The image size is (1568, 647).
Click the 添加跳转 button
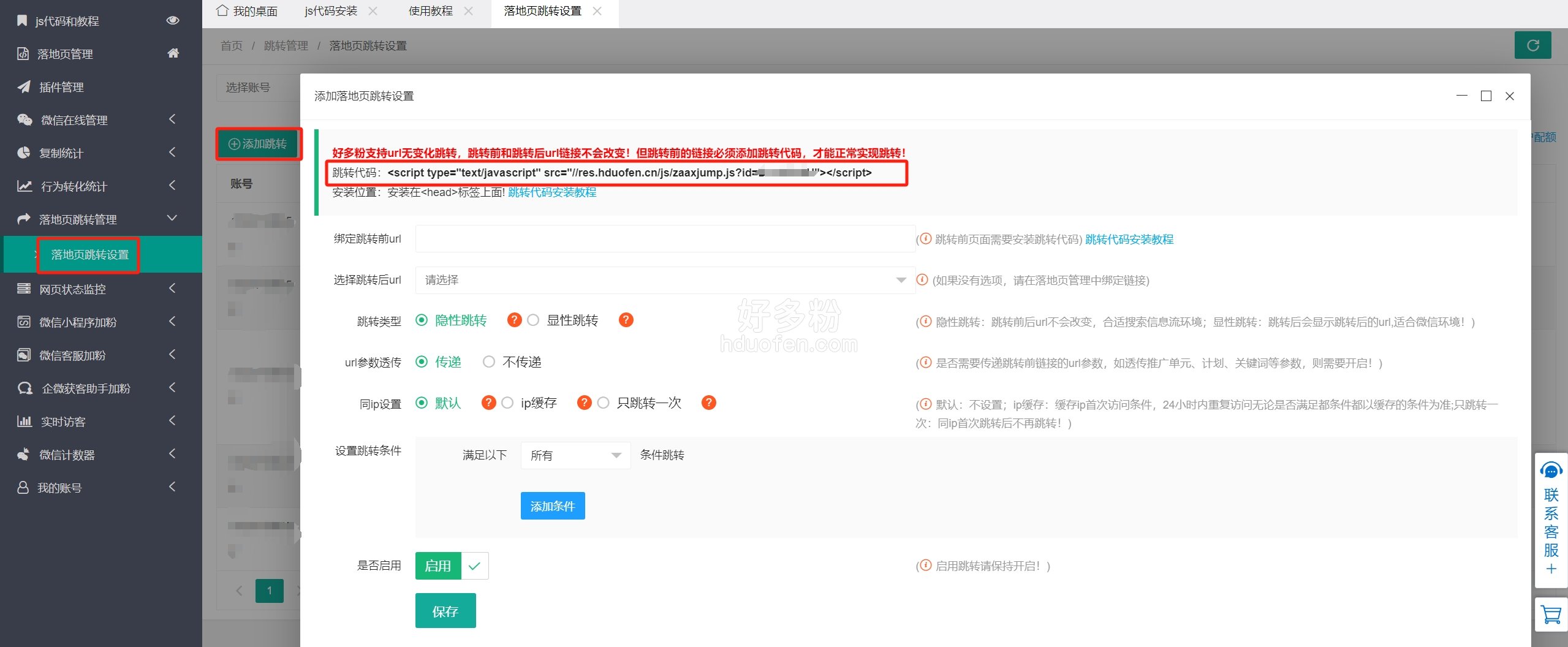[x=259, y=144]
